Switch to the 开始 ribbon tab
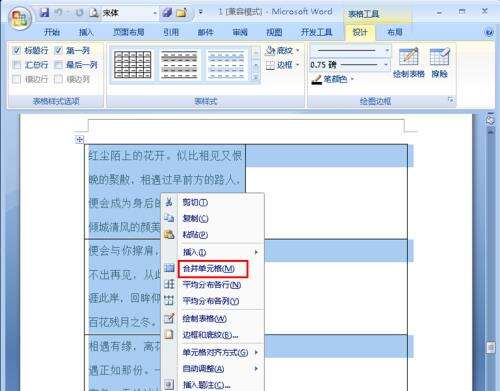500x391 pixels. pos(52,32)
